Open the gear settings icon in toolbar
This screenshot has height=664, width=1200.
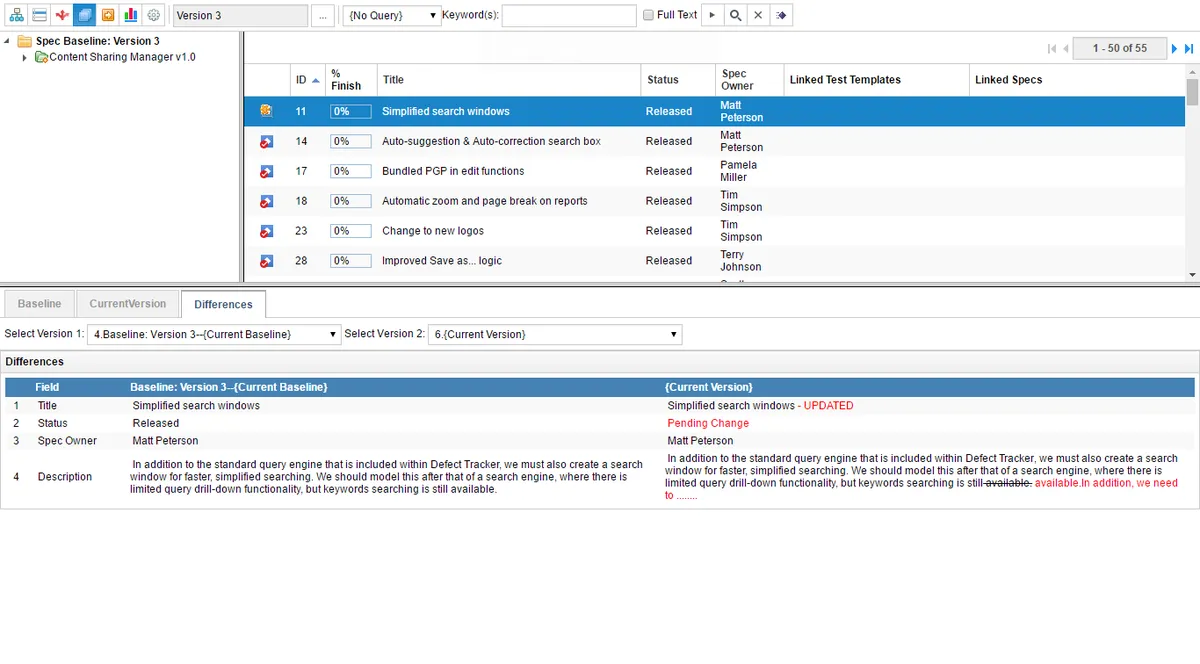[x=153, y=15]
